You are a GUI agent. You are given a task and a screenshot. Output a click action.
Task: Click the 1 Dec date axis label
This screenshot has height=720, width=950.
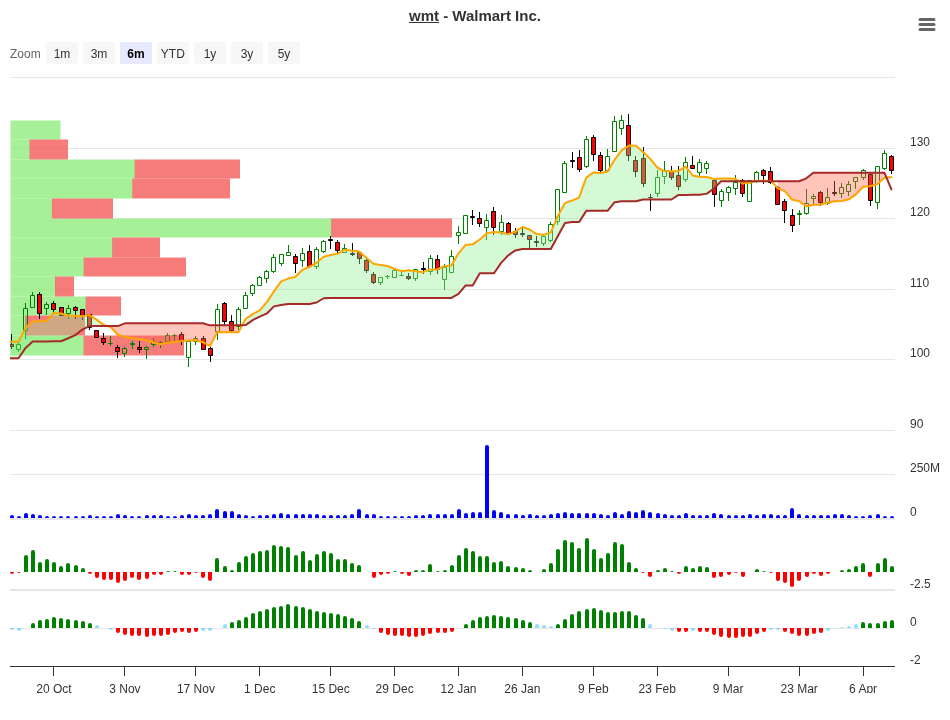click(x=259, y=688)
